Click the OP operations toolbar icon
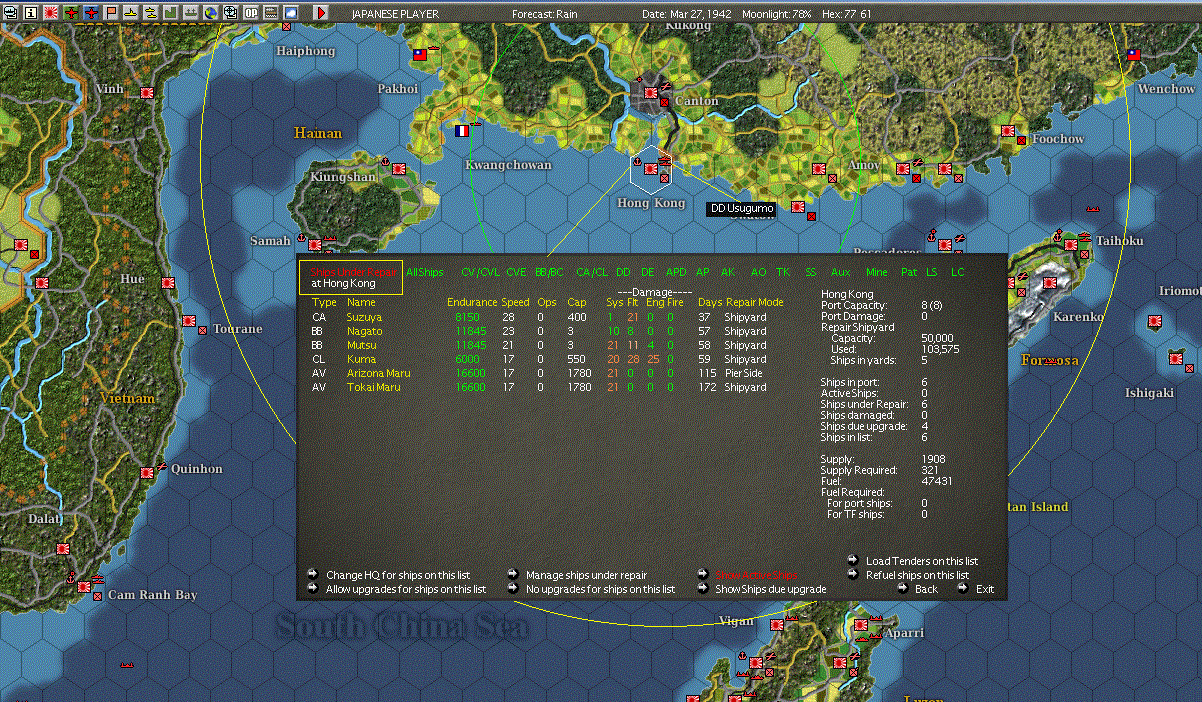The image size is (1202, 702). (251, 13)
